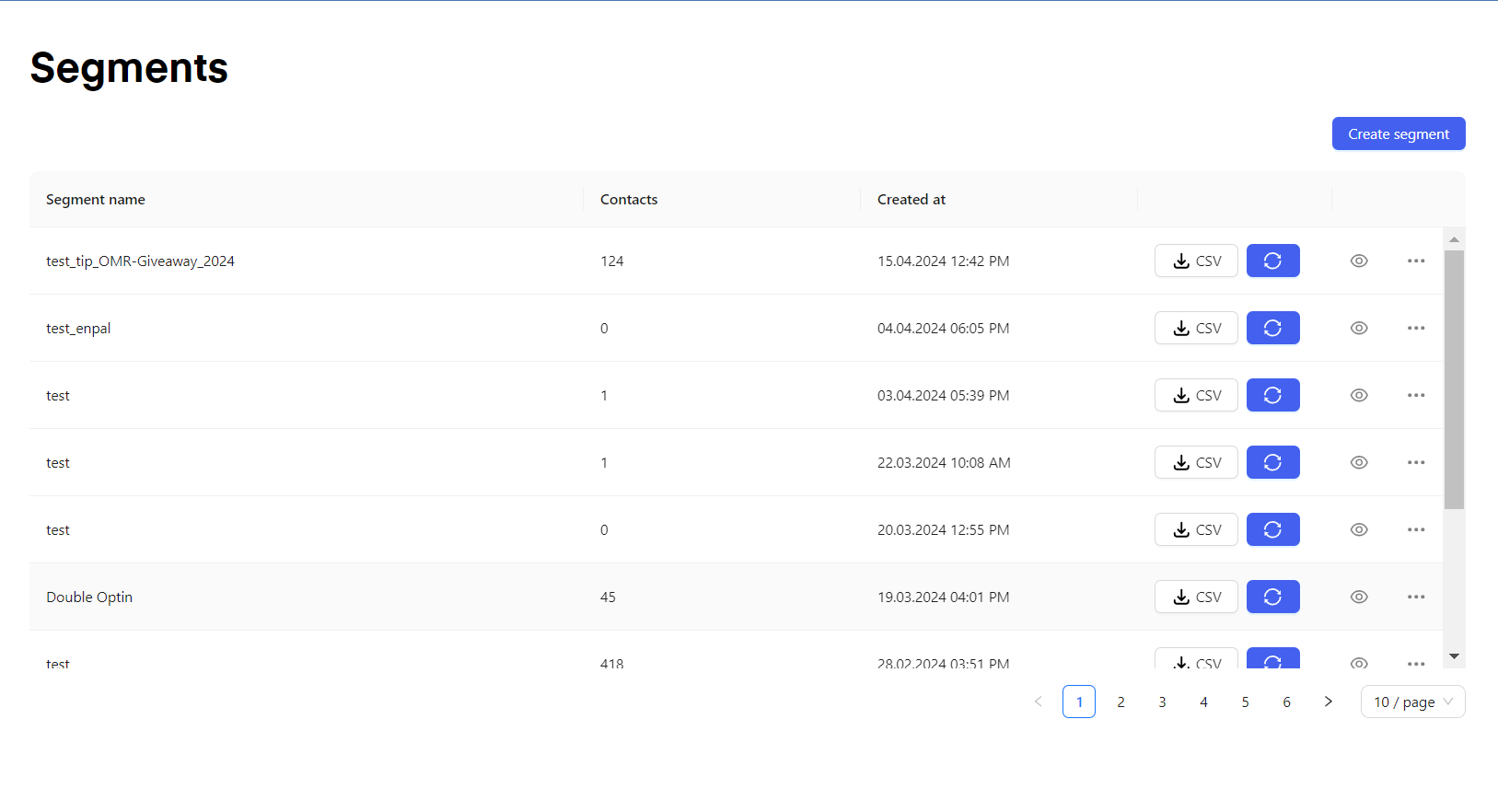Refresh segment created 20.03.2024 12:55 PM

pyautogui.click(x=1272, y=529)
